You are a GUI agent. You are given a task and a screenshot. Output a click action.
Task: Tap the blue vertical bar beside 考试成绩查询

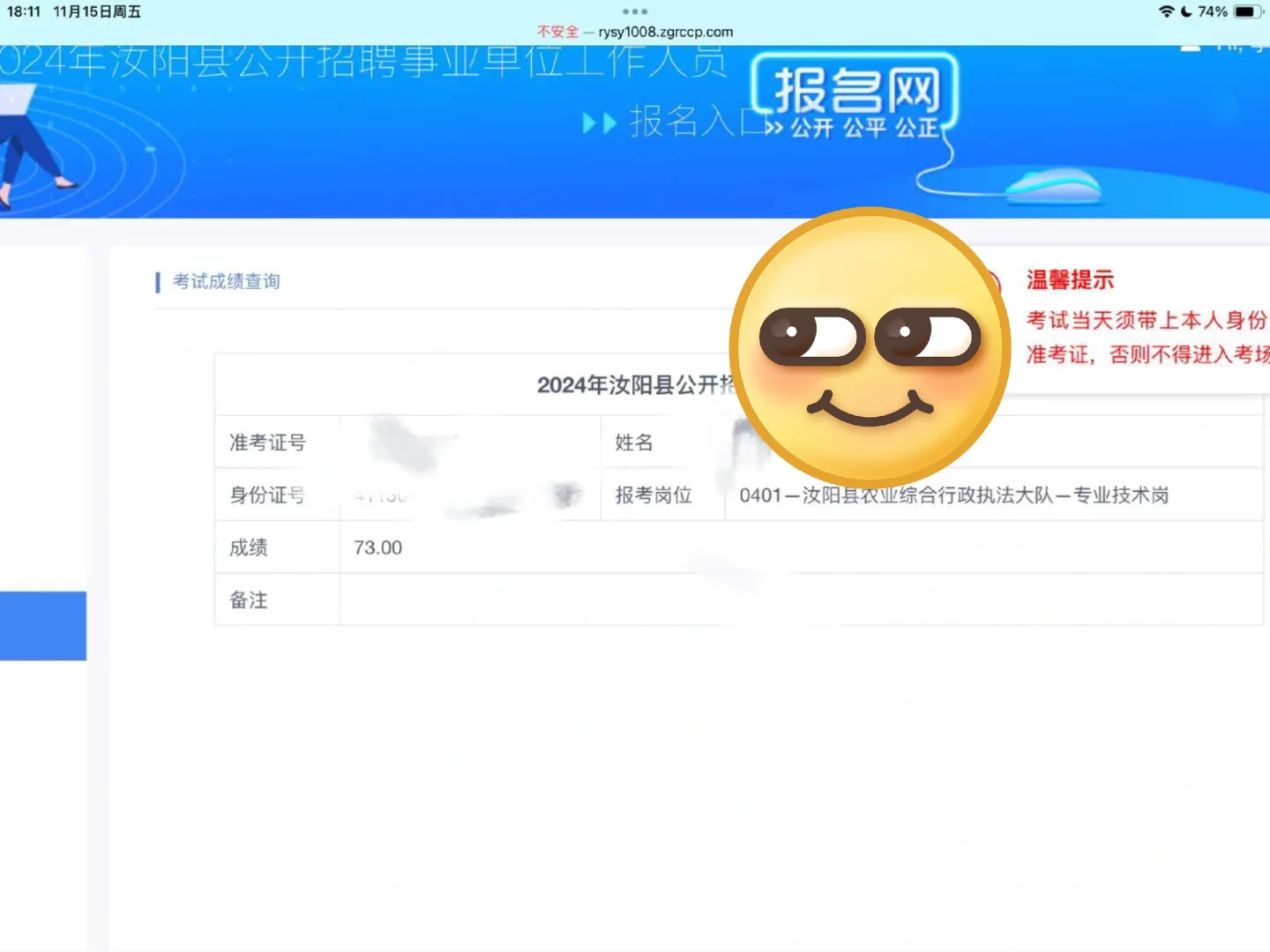pos(157,281)
